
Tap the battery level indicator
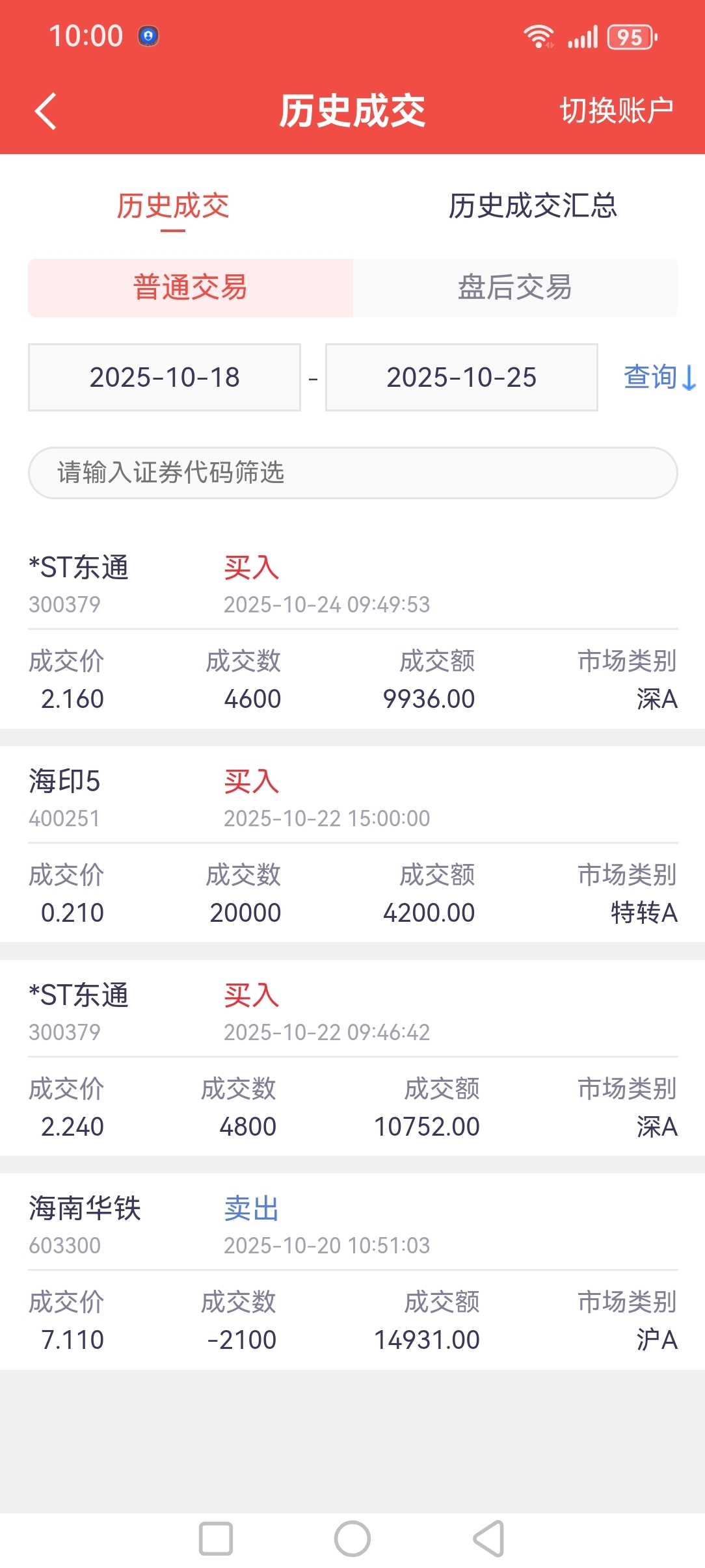tap(632, 37)
